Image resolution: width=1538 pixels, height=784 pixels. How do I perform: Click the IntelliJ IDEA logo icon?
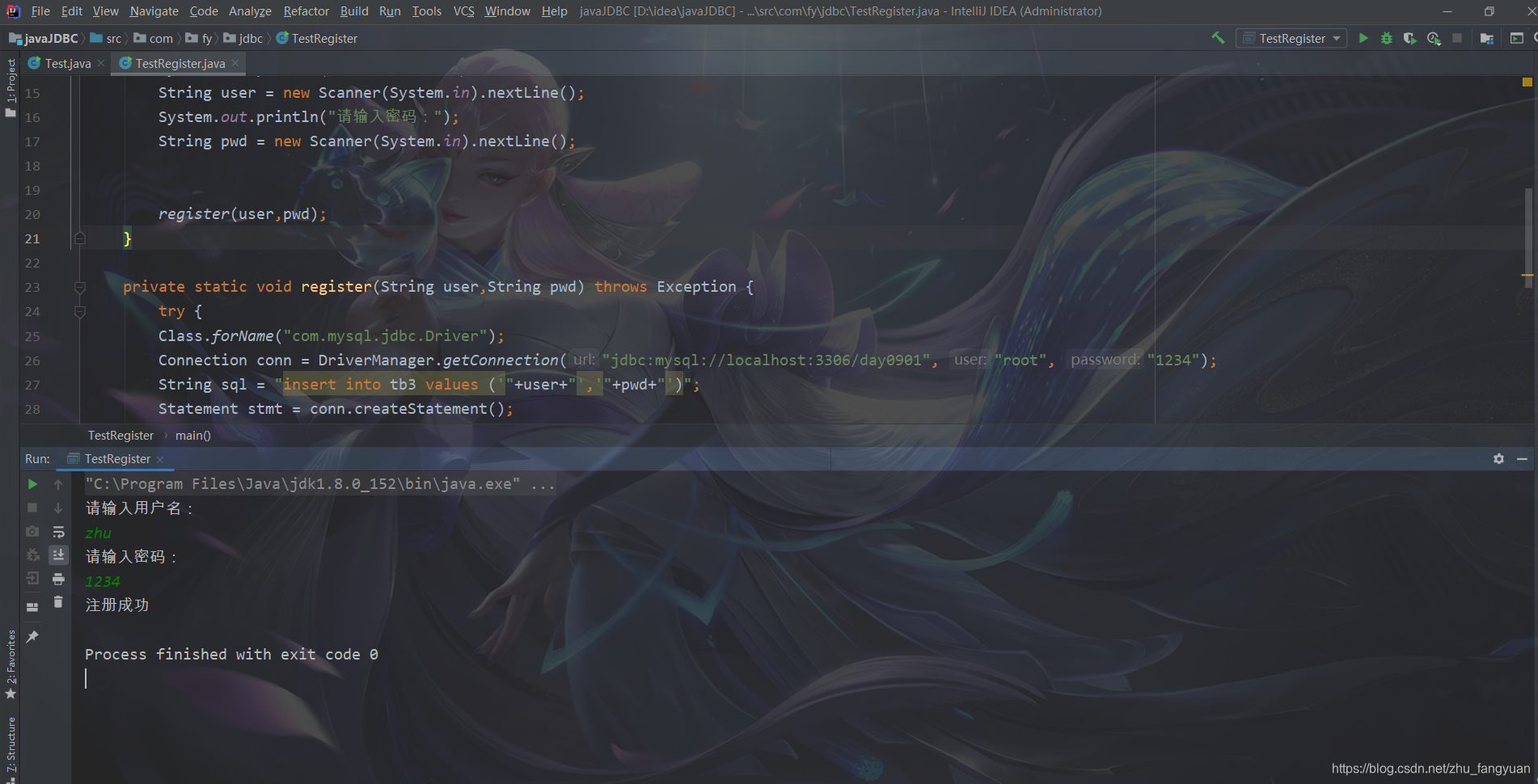[14, 11]
